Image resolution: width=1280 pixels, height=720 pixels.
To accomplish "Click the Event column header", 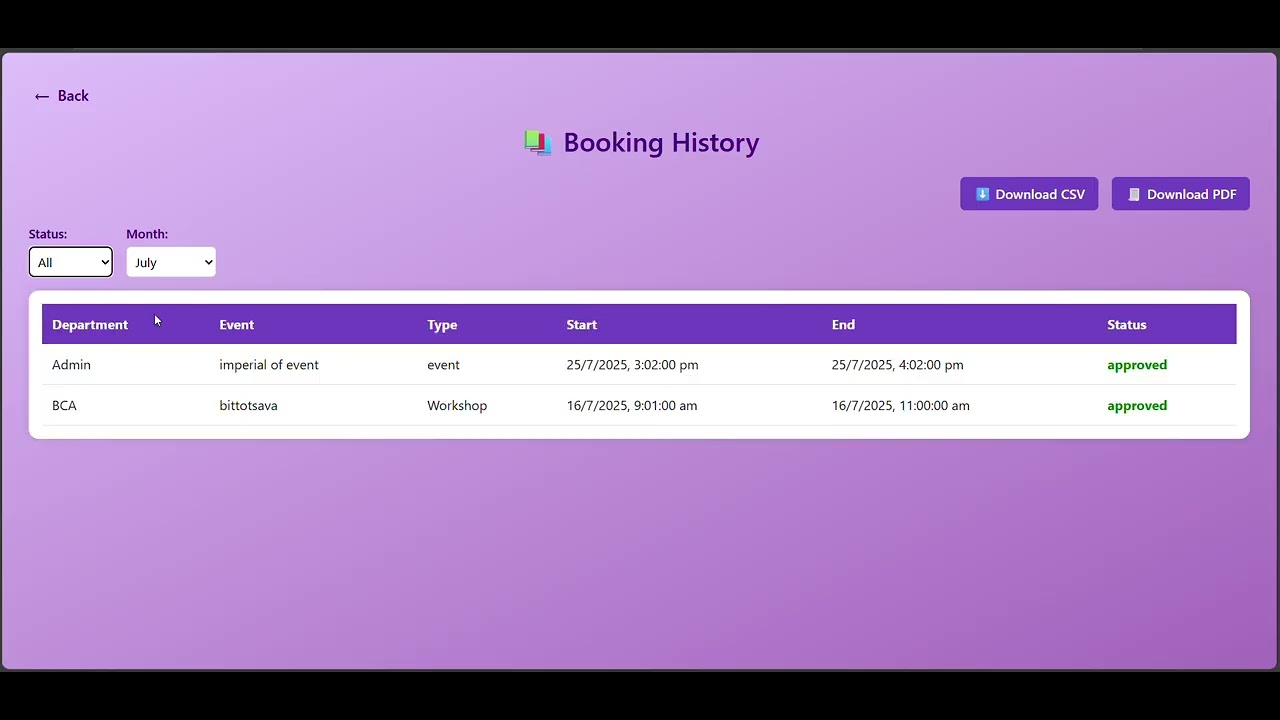I will tap(237, 325).
